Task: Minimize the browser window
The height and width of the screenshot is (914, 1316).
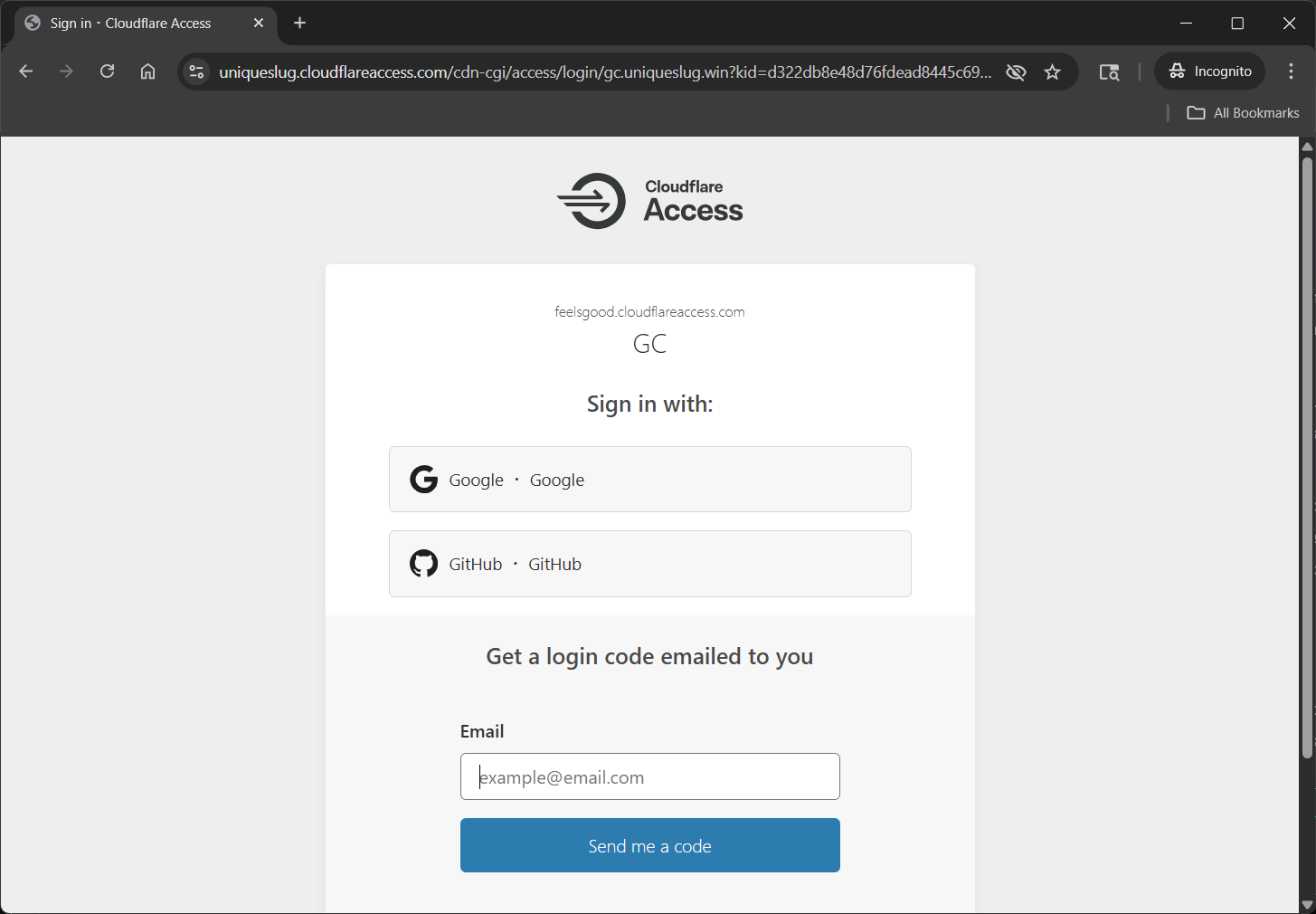Action: coord(1187,24)
